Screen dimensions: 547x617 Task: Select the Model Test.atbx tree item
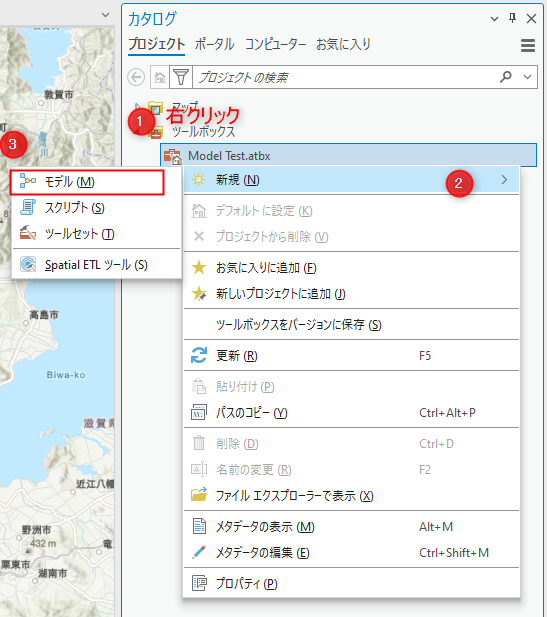coord(348,155)
